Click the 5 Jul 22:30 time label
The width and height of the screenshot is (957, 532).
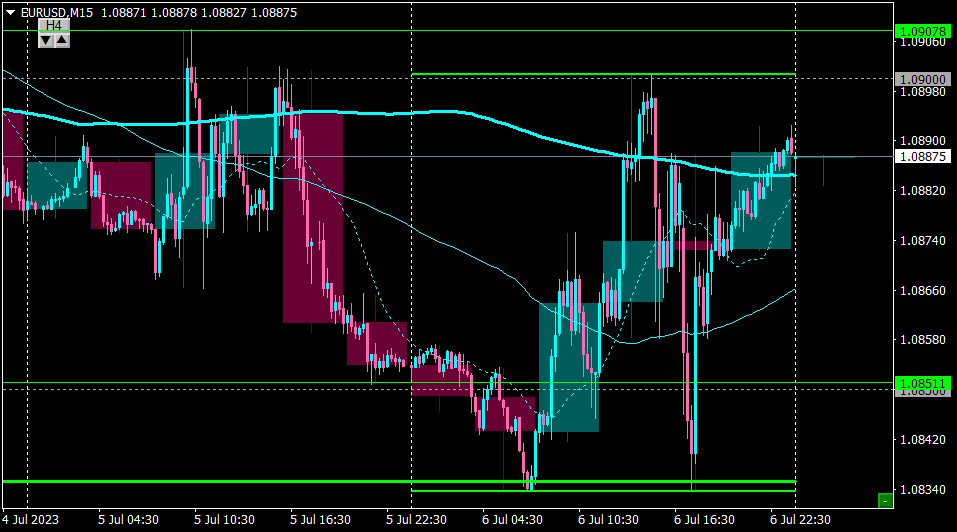pyautogui.click(x=416, y=520)
